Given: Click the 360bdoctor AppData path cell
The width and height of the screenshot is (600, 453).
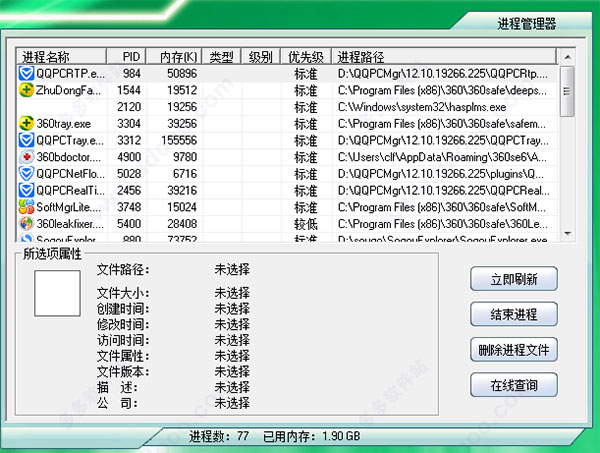Looking at the screenshot, I should coord(442,157).
